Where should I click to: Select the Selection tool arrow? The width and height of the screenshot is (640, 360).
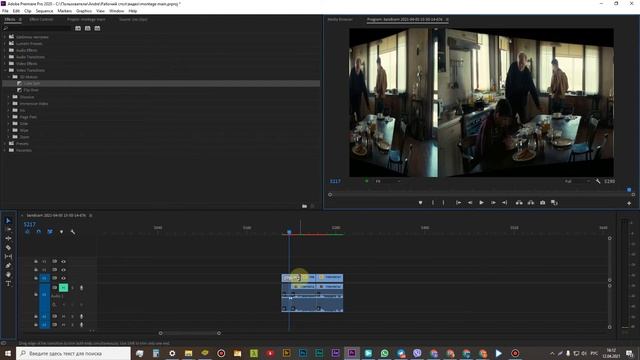8,220
